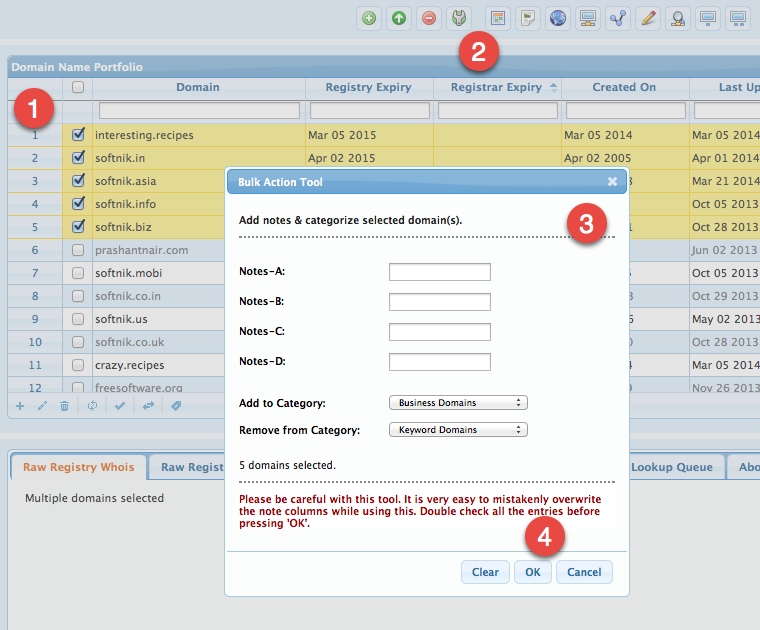Open the Add to Category dropdown
Screen dimensions: 760x630
pyautogui.click(x=458, y=403)
